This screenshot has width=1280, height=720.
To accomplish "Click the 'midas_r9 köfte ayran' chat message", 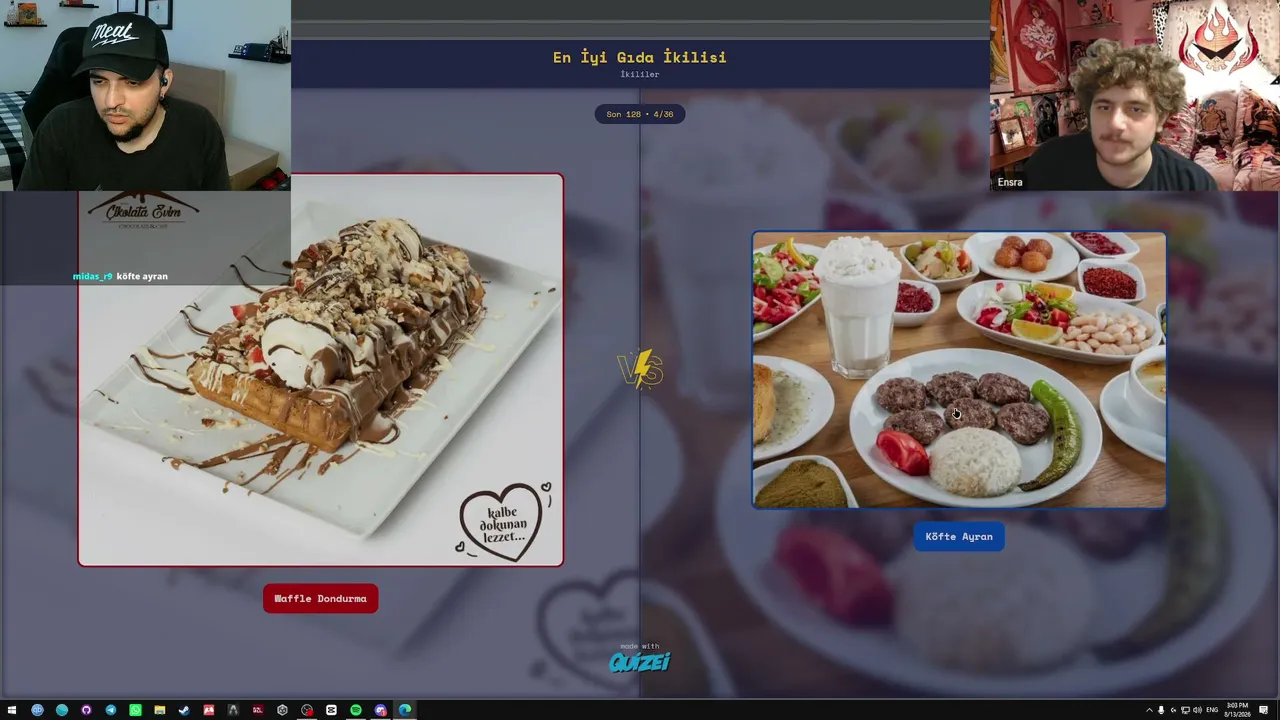I will coord(120,276).
